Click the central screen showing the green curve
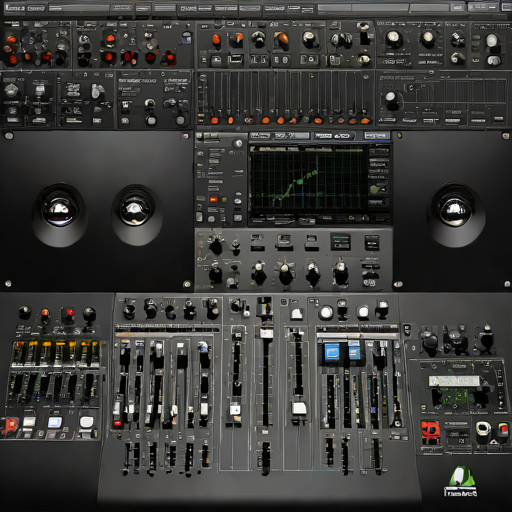Screen dimensions: 512x512 coord(308,181)
